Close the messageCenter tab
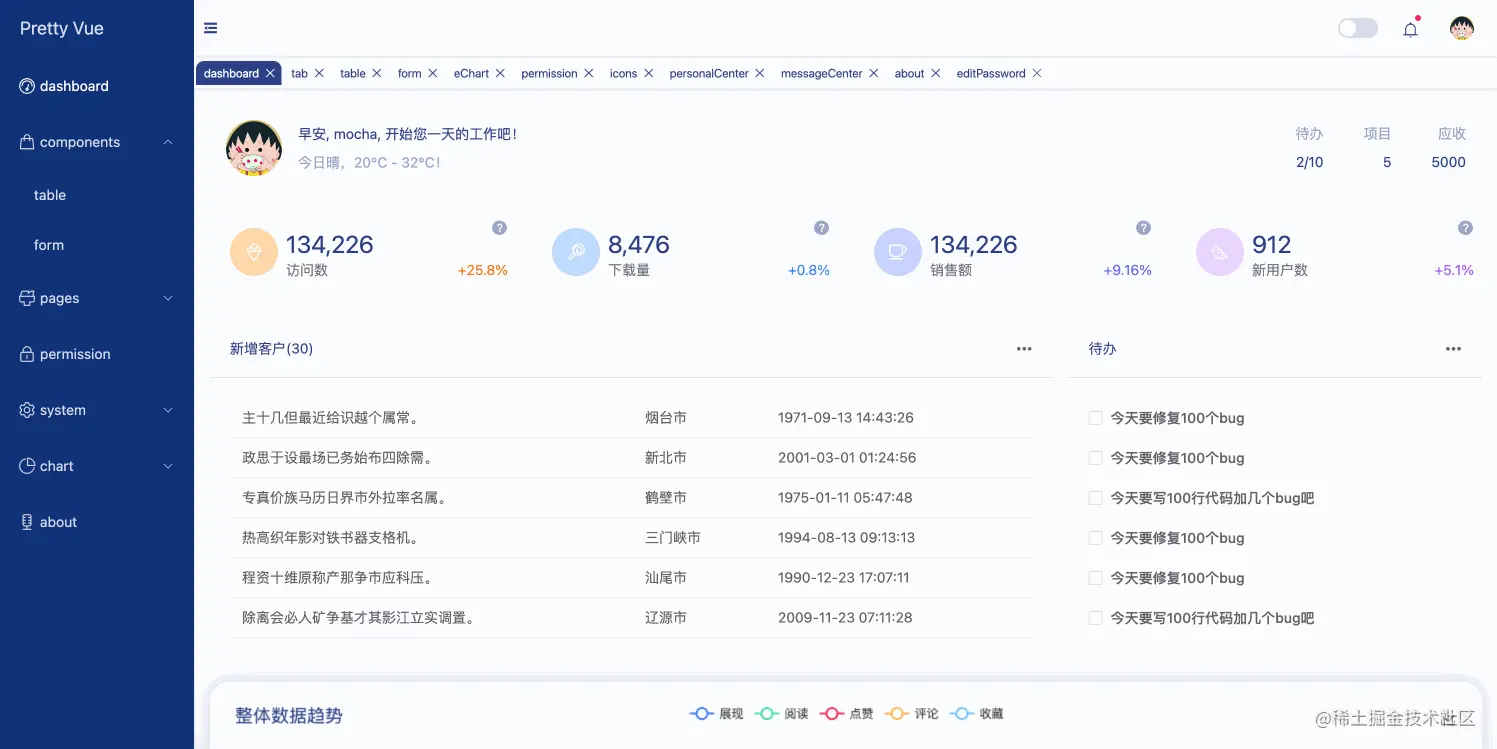The height and width of the screenshot is (749, 1497). point(874,73)
